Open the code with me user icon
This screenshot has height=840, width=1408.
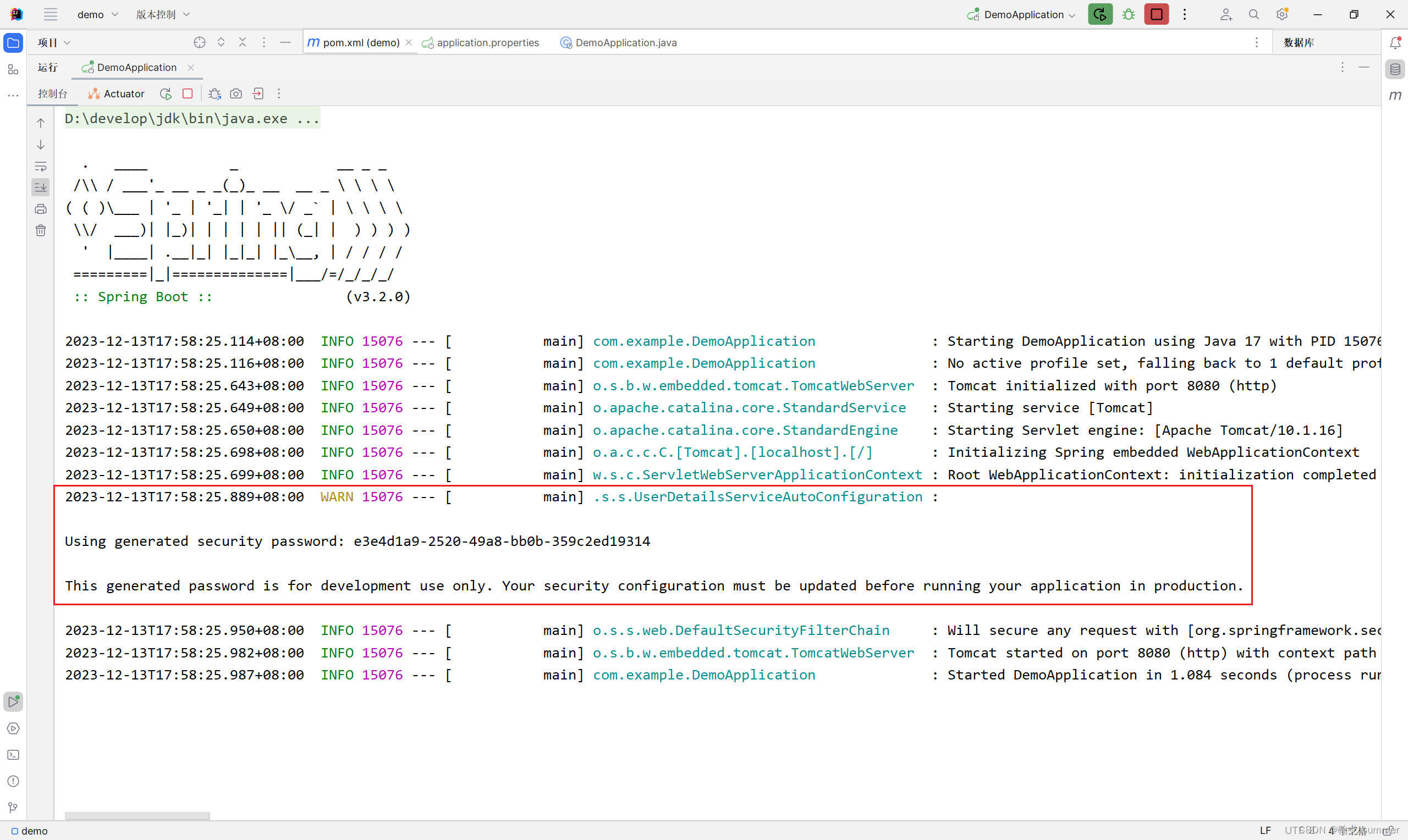point(1225,15)
